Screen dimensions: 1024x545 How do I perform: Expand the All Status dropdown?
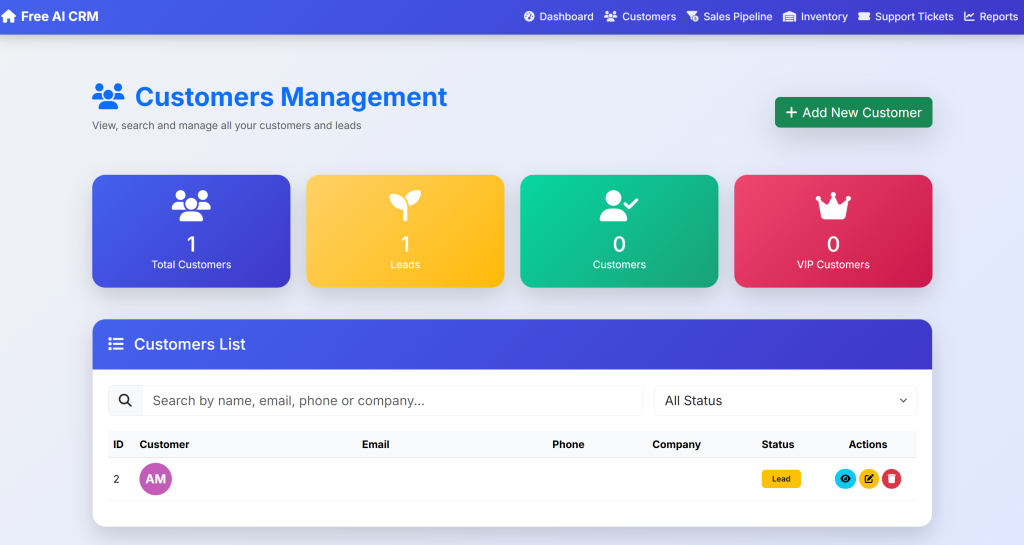click(785, 400)
